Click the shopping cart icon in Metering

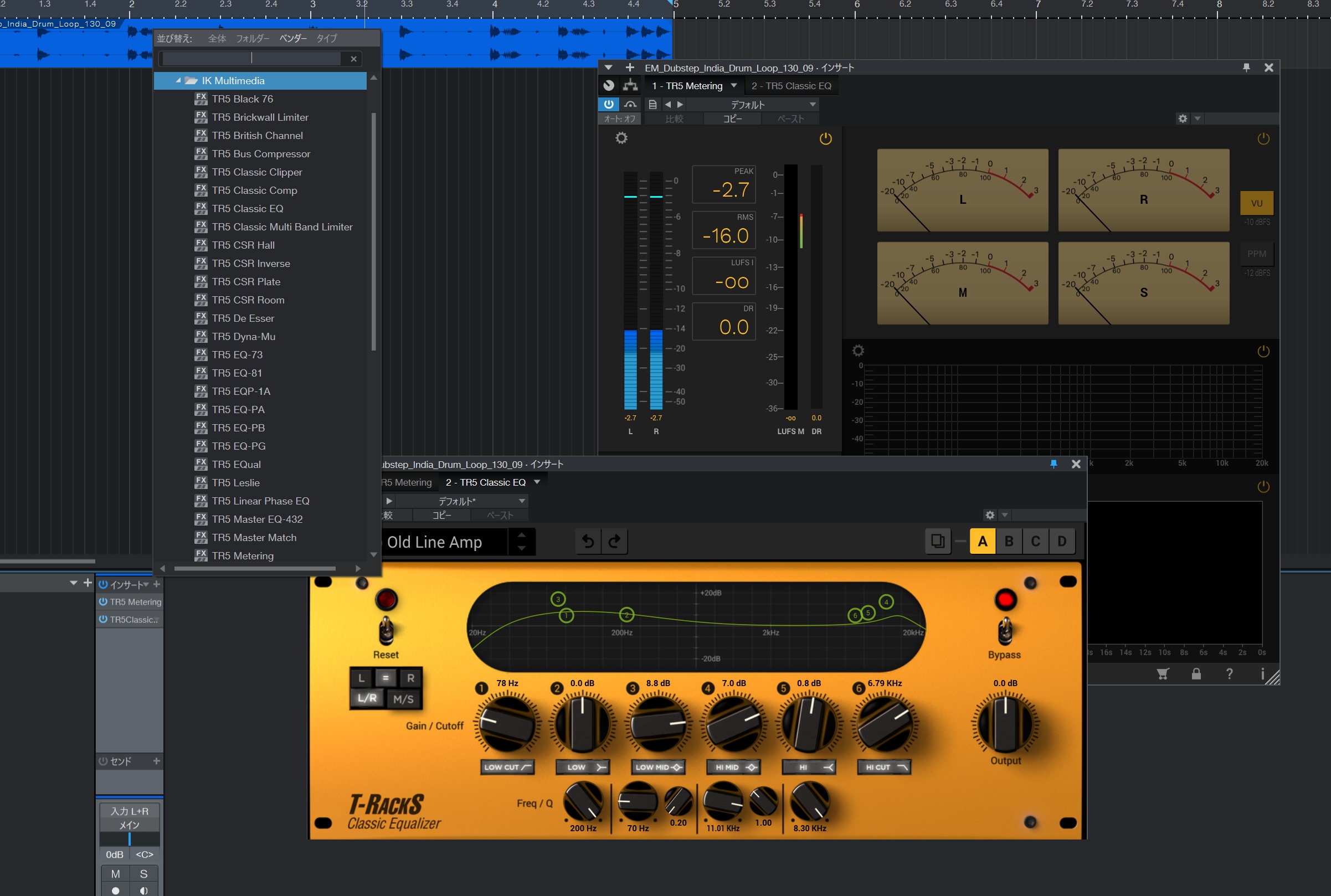(x=1163, y=674)
